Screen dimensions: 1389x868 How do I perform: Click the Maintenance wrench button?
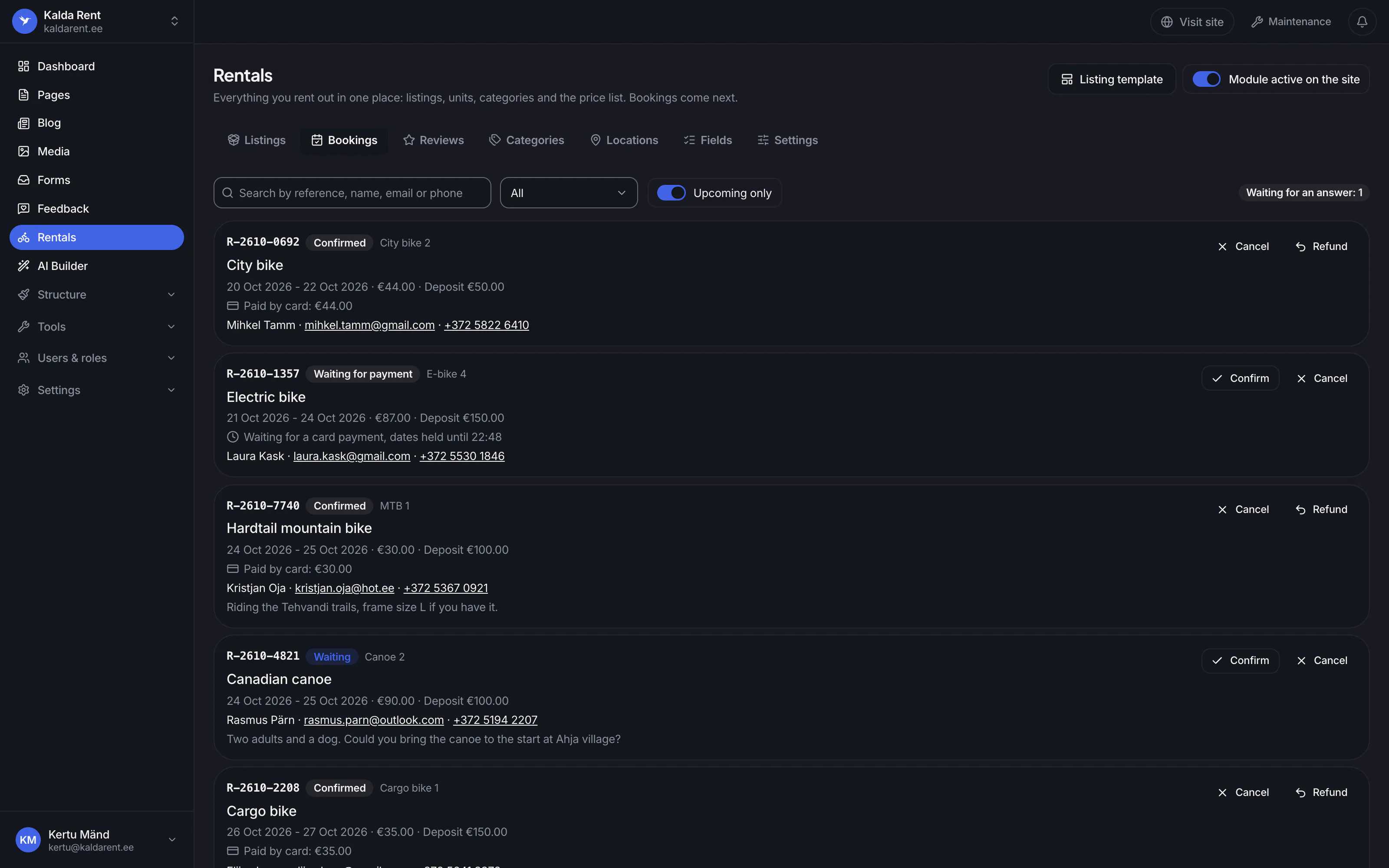tap(1291, 22)
